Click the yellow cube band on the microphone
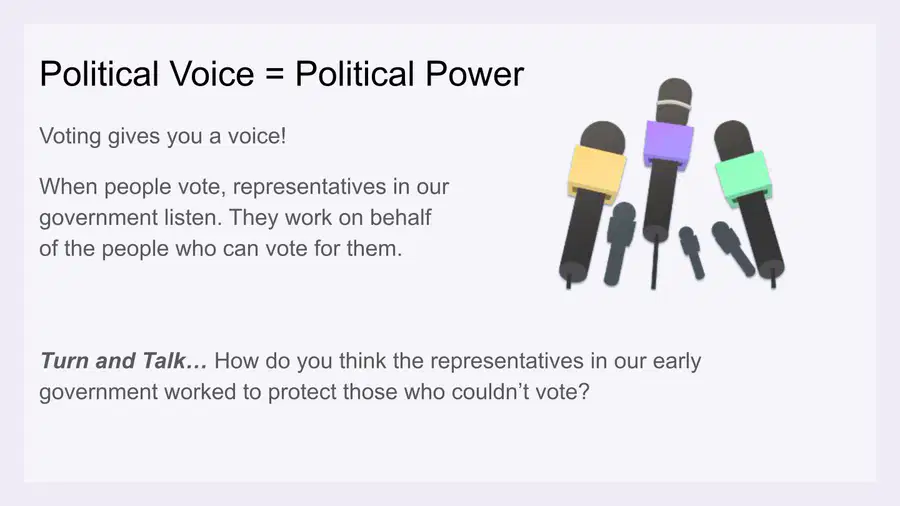This screenshot has width=900, height=506. pyautogui.click(x=596, y=172)
